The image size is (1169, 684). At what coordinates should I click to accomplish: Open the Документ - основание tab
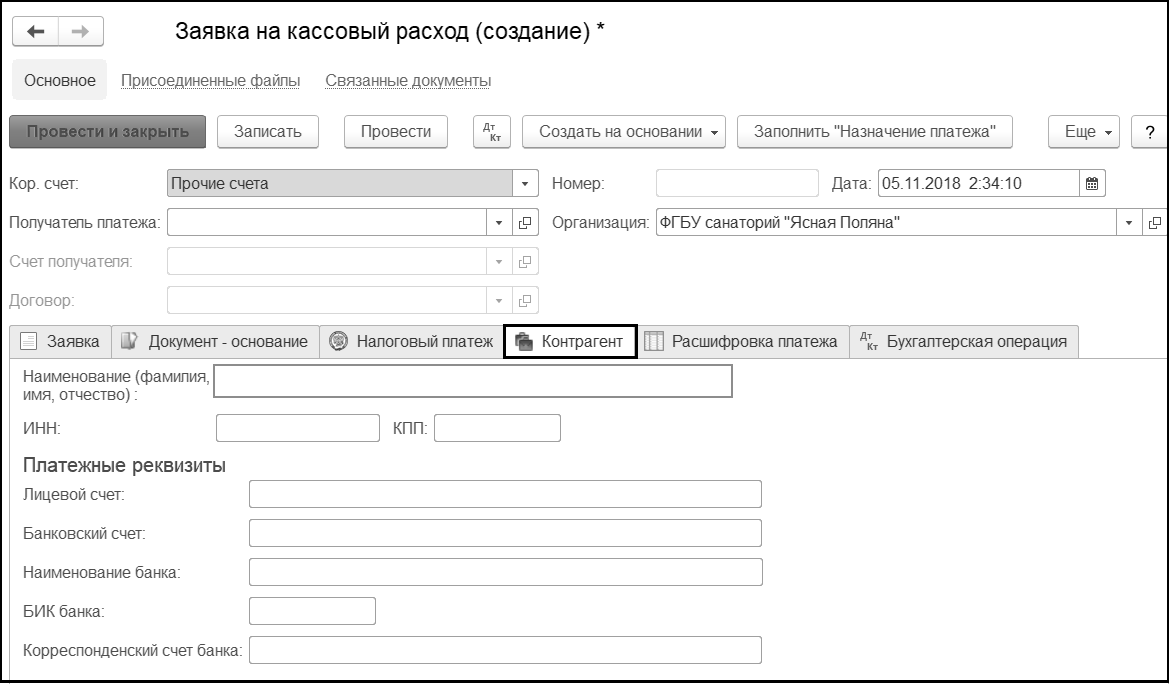point(215,342)
